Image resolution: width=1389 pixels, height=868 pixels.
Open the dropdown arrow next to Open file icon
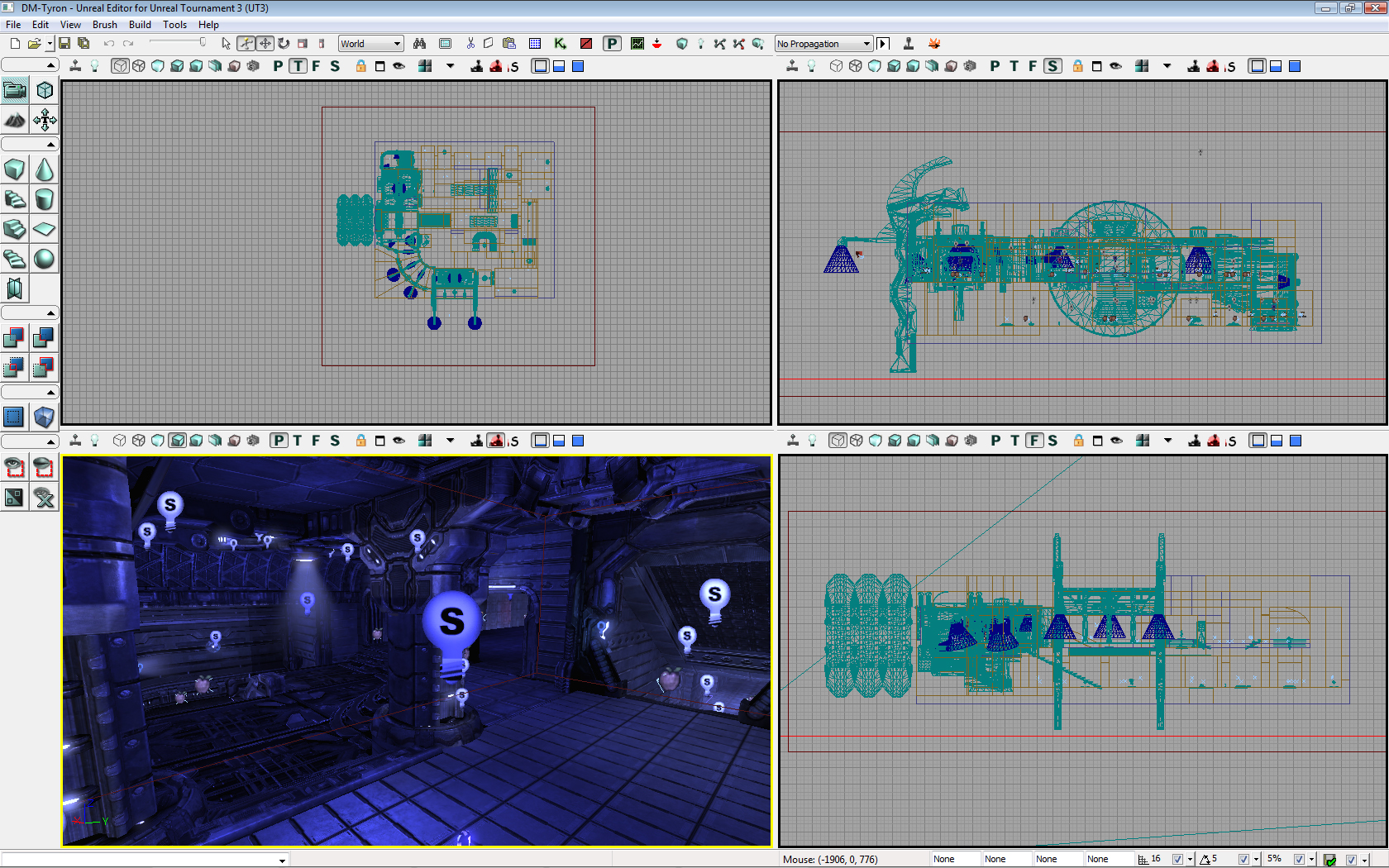[50, 44]
